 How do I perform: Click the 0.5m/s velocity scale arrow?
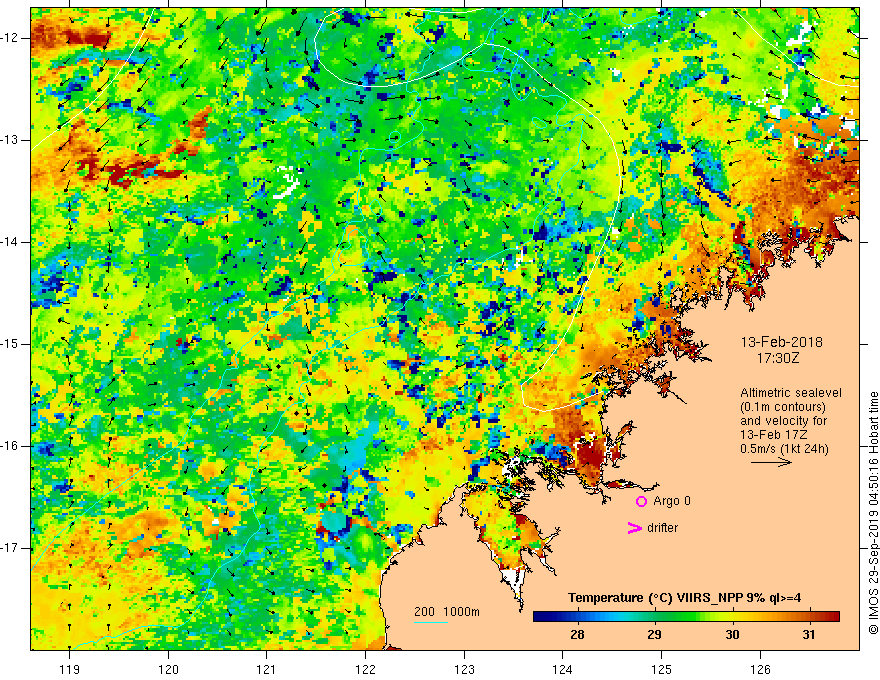click(x=771, y=462)
